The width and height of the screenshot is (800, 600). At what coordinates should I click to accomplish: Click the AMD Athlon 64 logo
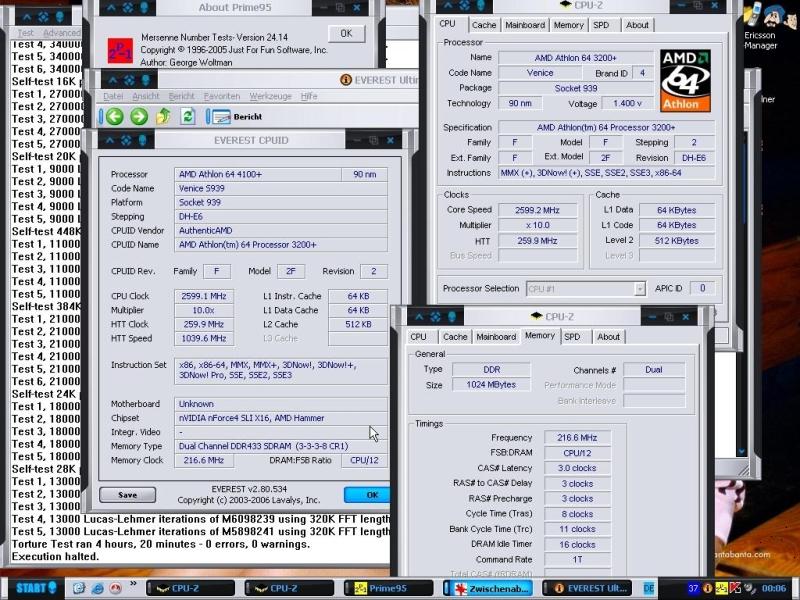685,81
